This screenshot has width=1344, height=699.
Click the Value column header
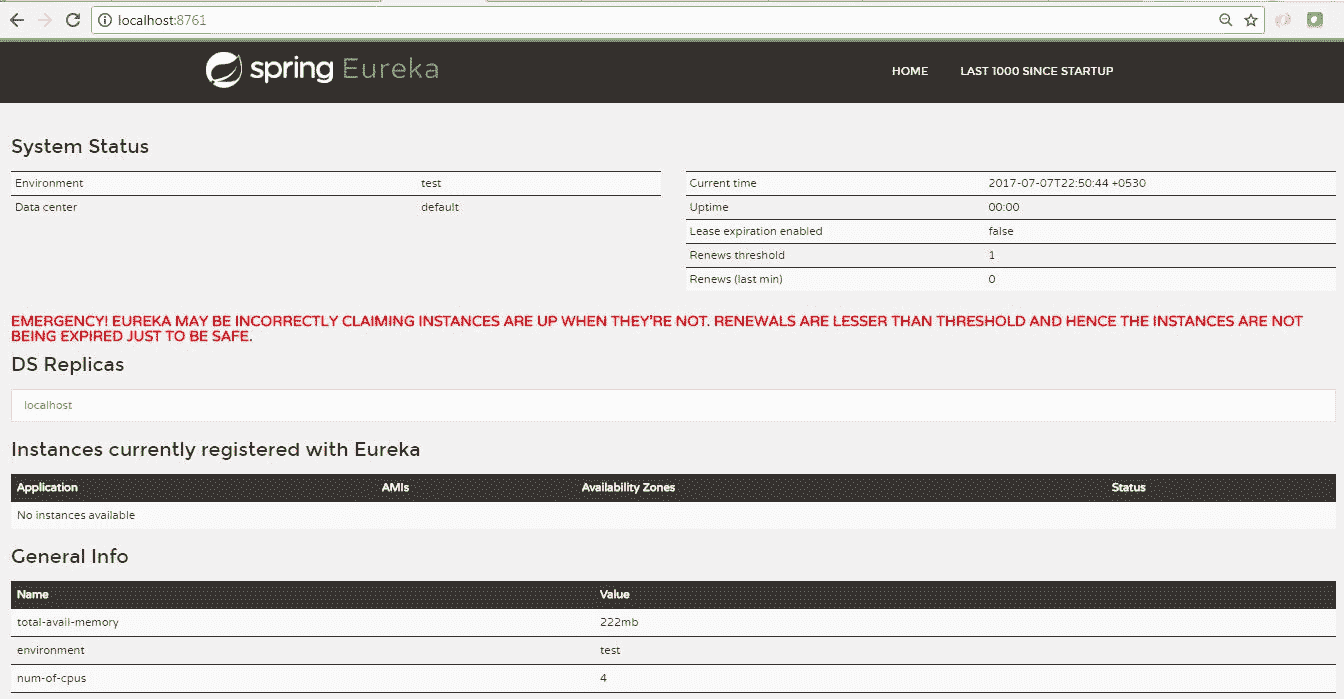(614, 594)
